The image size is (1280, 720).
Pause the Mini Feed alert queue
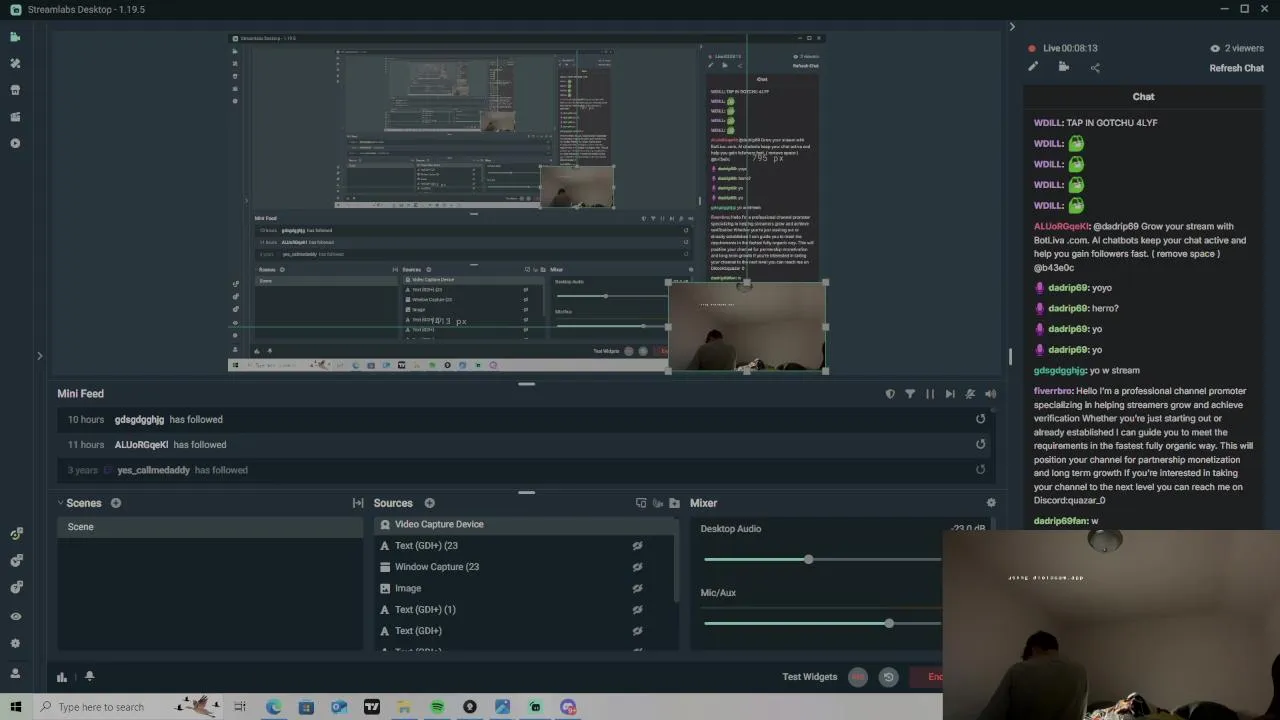coord(930,394)
